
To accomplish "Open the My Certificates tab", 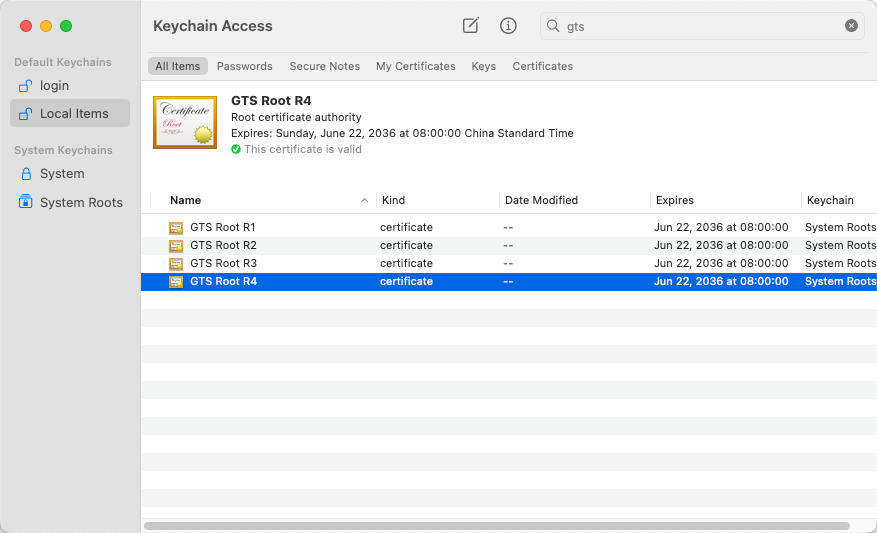I will tap(415, 66).
